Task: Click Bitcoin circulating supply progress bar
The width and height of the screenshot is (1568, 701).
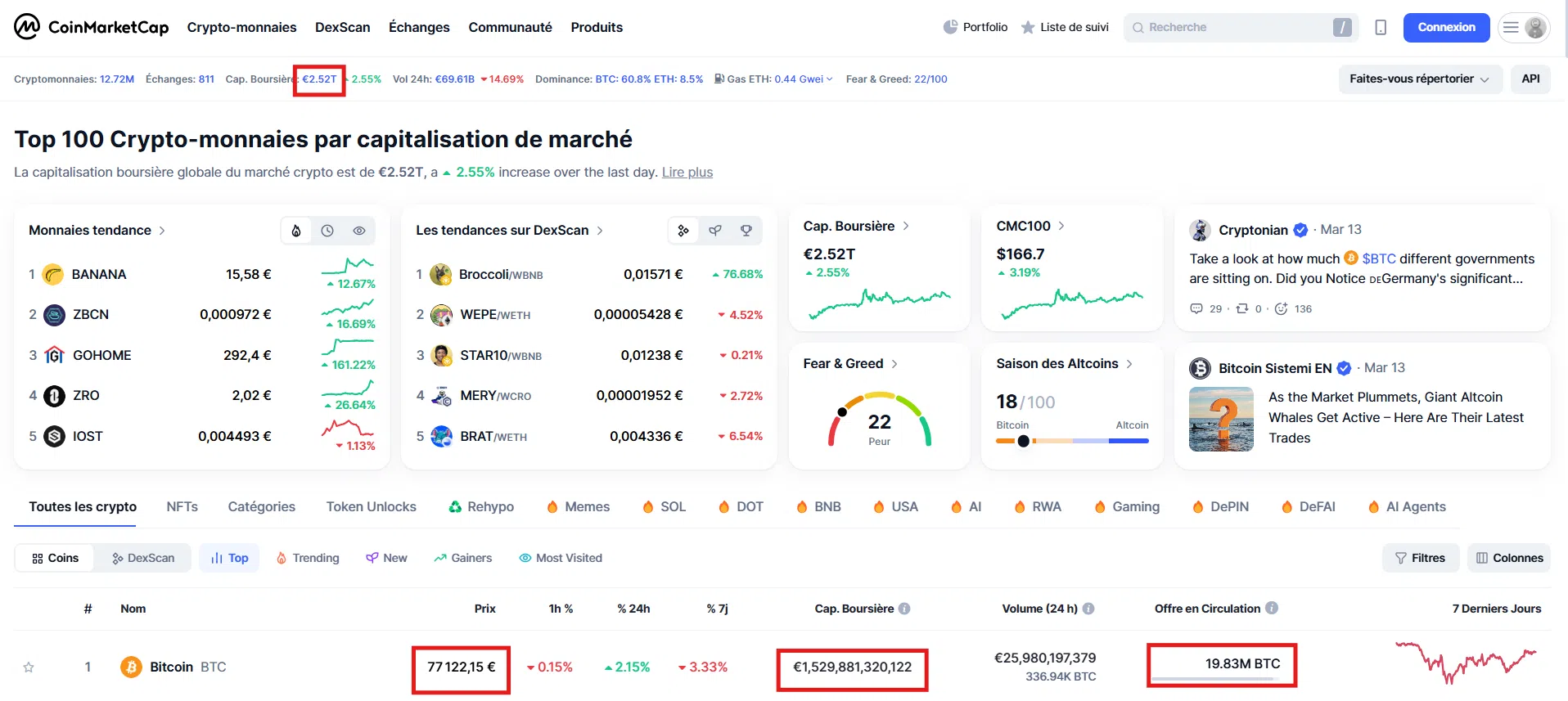Action: (1215, 678)
